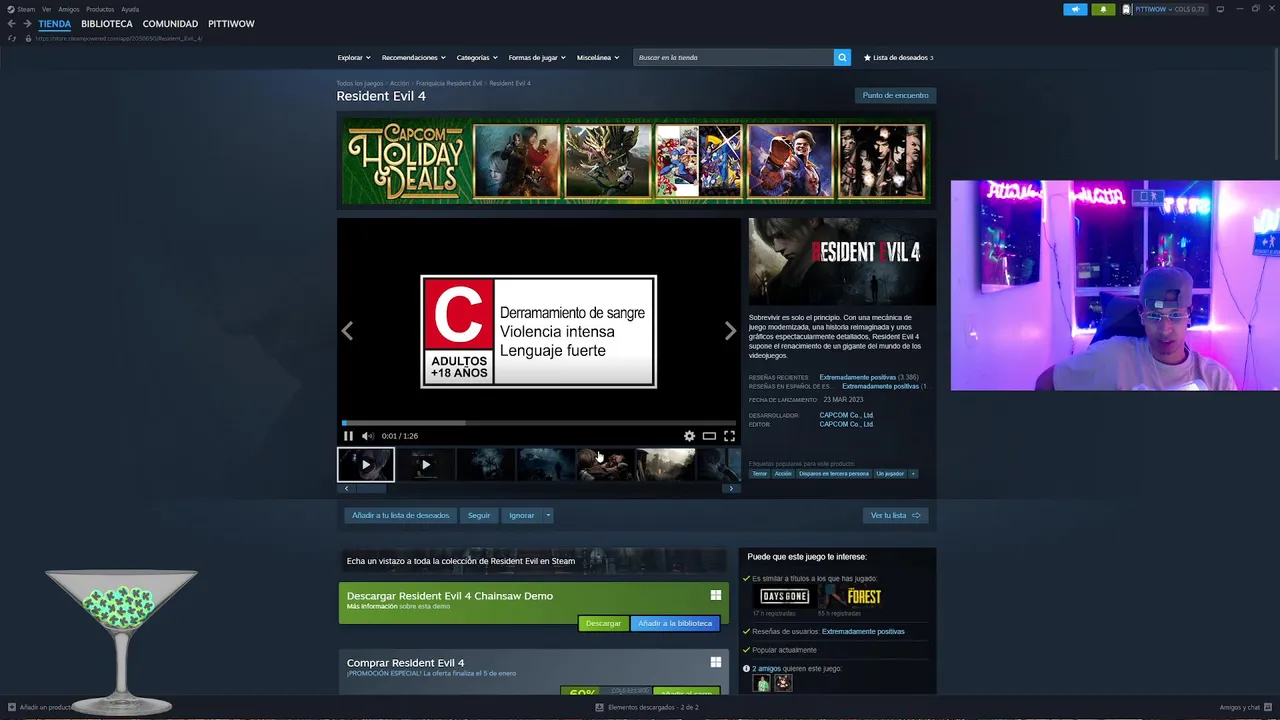
Task: Switch to the COMUNIDAD tab
Action: coord(170,24)
